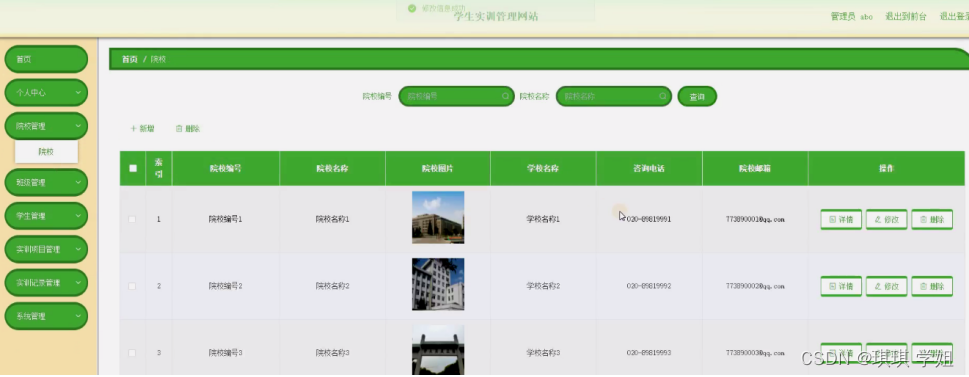This screenshot has height=377, width=969.
Task: Click phone number 020-89819993
Action: [649, 353]
